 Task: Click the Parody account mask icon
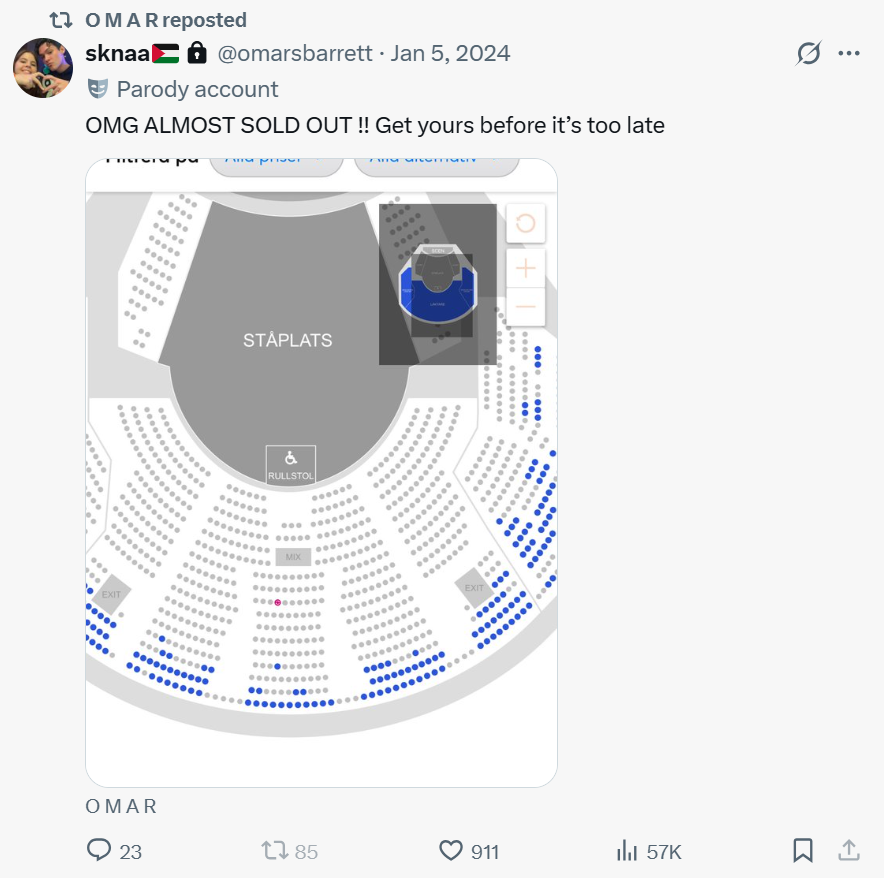97,89
